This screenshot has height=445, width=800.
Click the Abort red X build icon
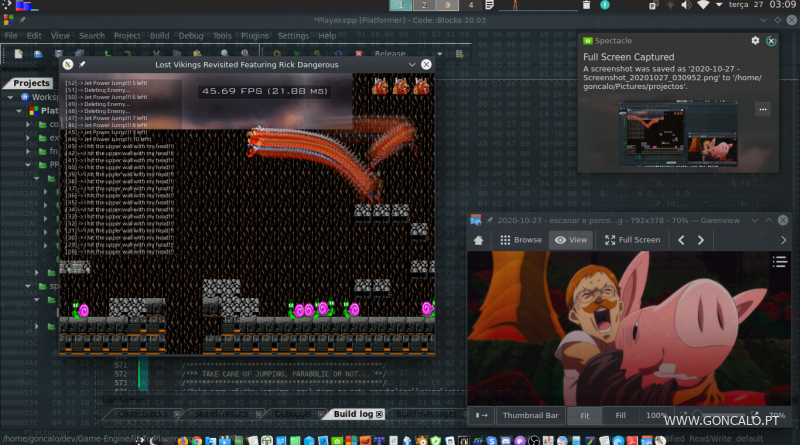(x=359, y=54)
